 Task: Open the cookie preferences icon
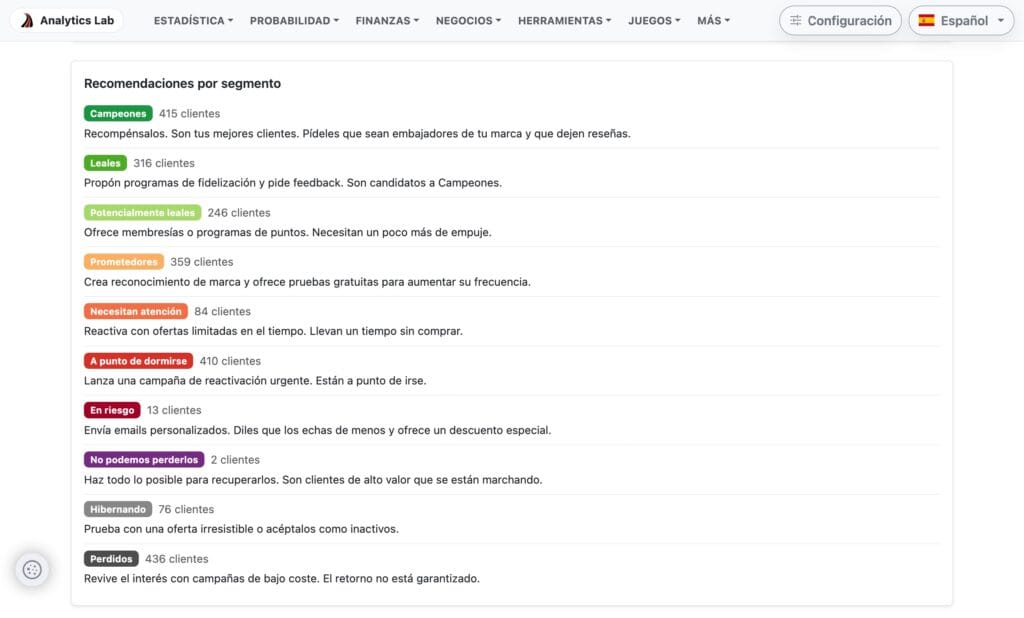pos(32,570)
